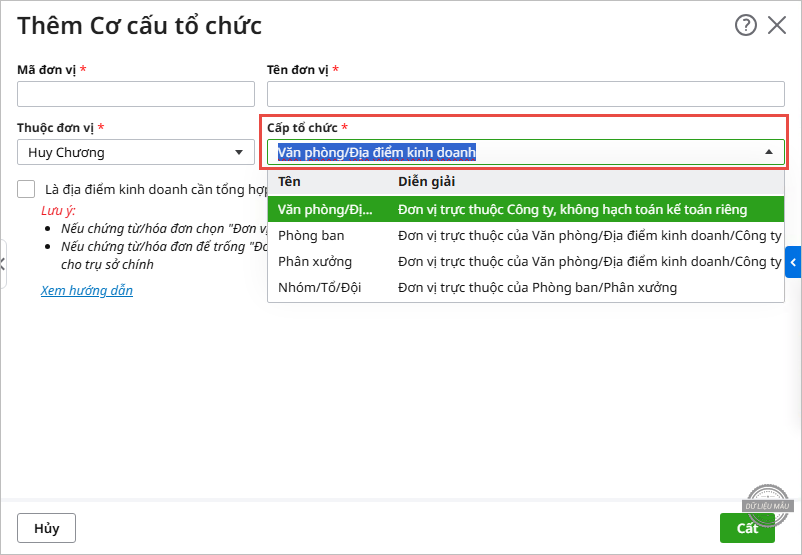Screen dimensions: 802x555
Task: Click the green Cất save button
Action: [747, 528]
